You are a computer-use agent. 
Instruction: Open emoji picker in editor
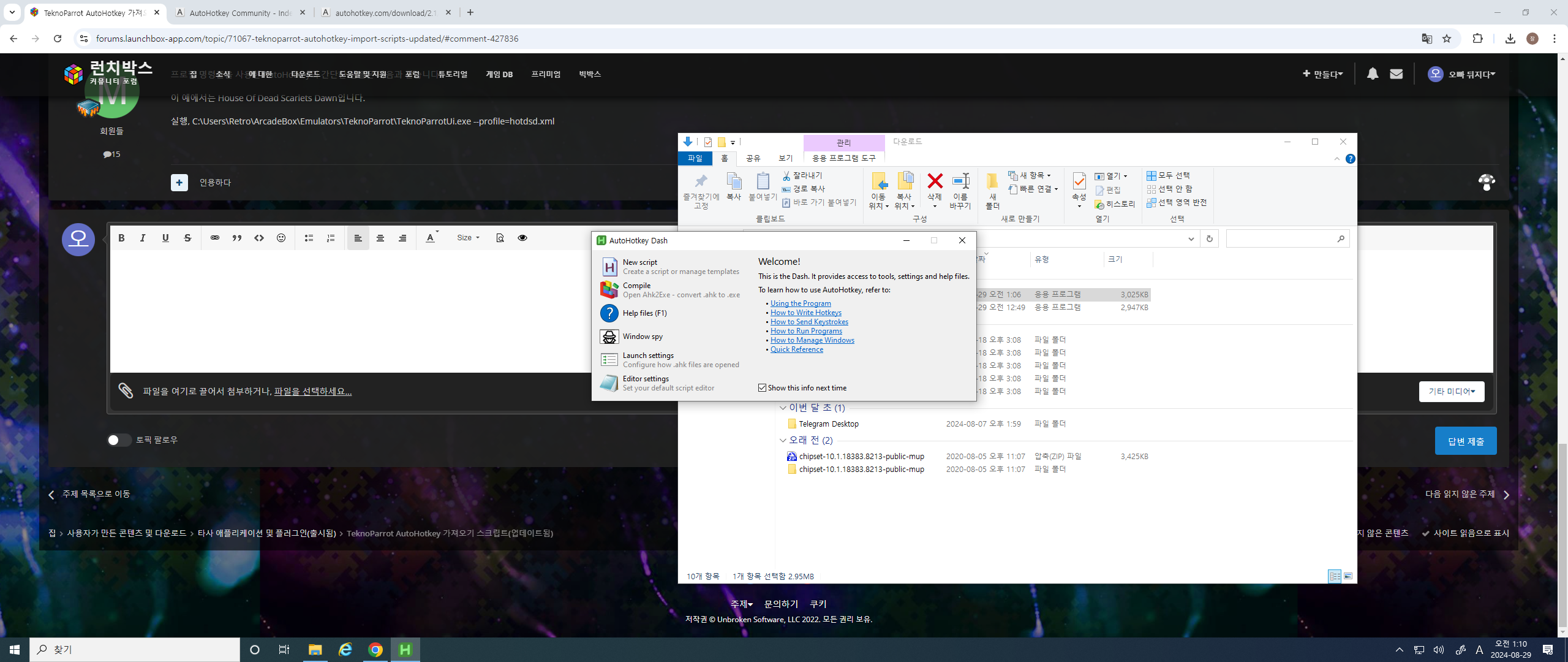pyautogui.click(x=281, y=238)
